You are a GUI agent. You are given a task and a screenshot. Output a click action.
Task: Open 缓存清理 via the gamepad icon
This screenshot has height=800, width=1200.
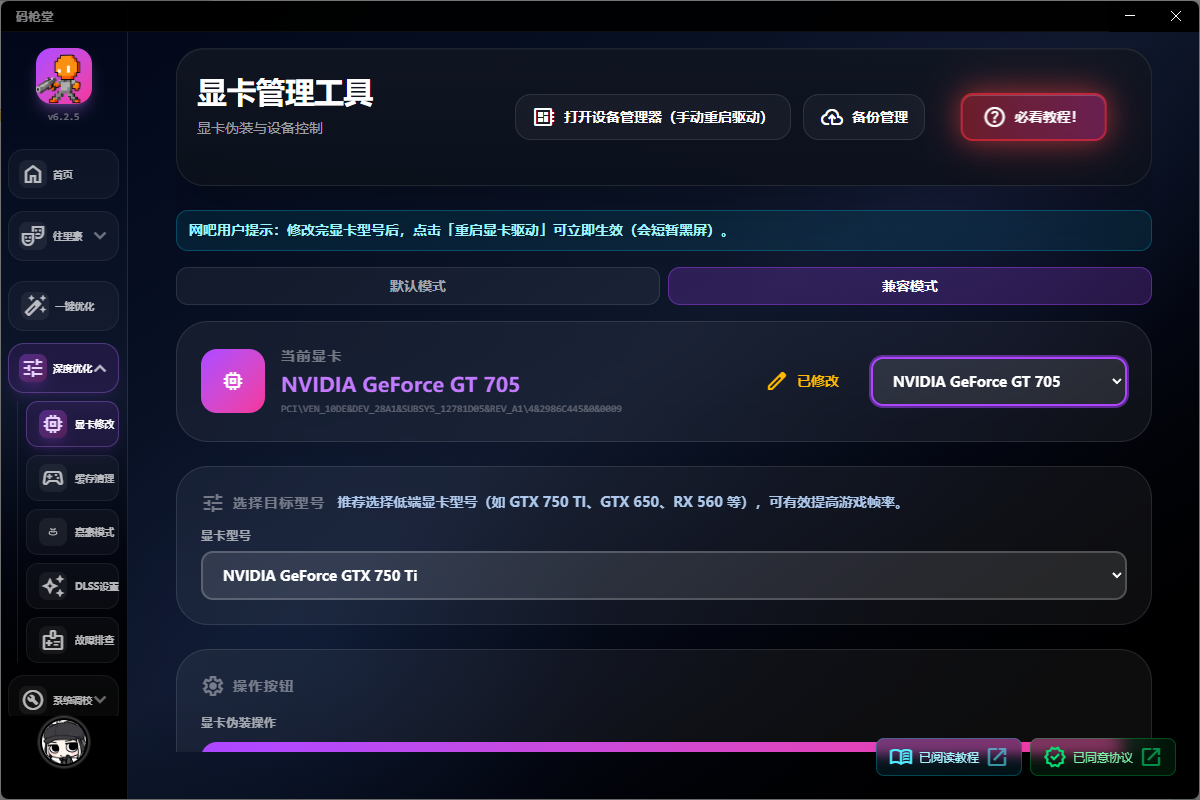[x=52, y=478]
